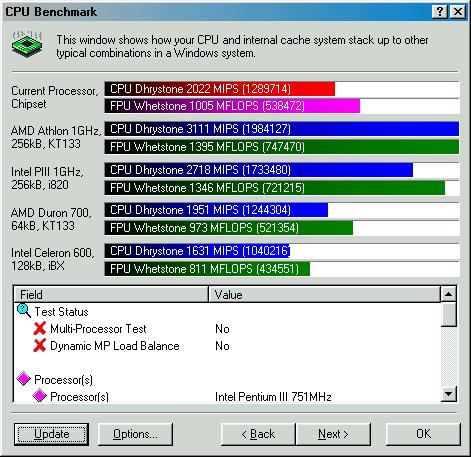Click the red X beside Dynamic MP Load Balance
Viewport: 471px width, 457px height.
tap(40, 345)
